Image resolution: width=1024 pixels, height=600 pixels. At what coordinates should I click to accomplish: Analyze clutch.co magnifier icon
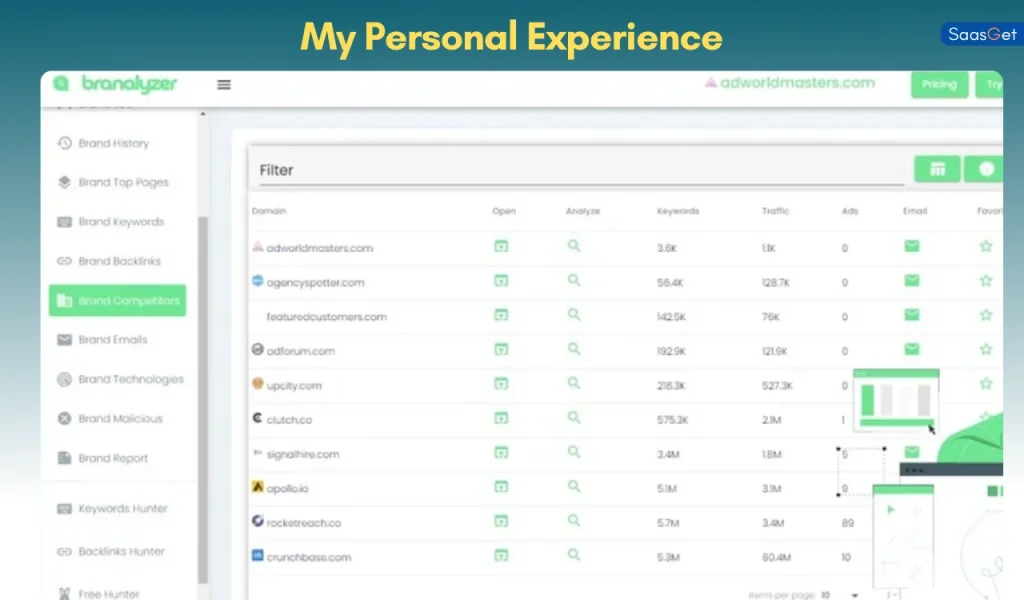574,417
